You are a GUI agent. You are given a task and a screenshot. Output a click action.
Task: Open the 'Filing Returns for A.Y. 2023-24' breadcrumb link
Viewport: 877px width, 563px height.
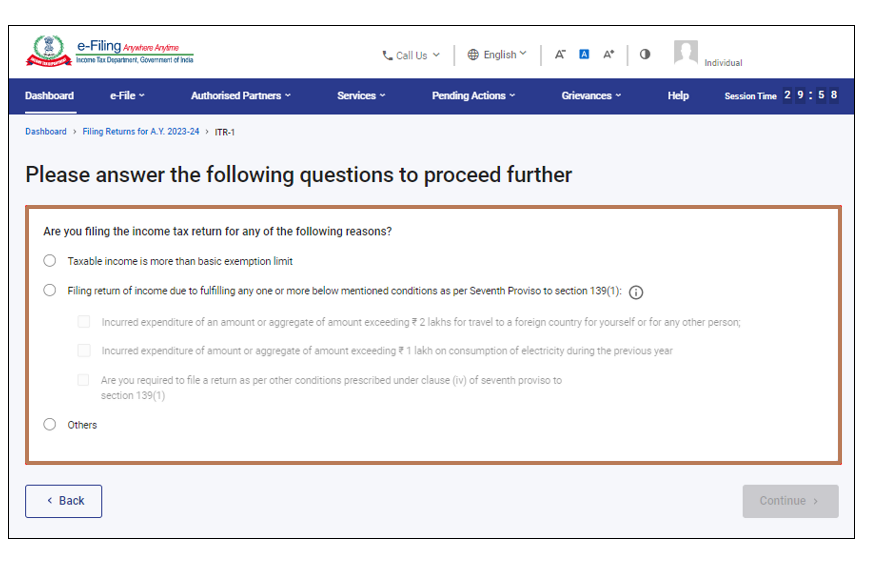pyautogui.click(x=141, y=132)
